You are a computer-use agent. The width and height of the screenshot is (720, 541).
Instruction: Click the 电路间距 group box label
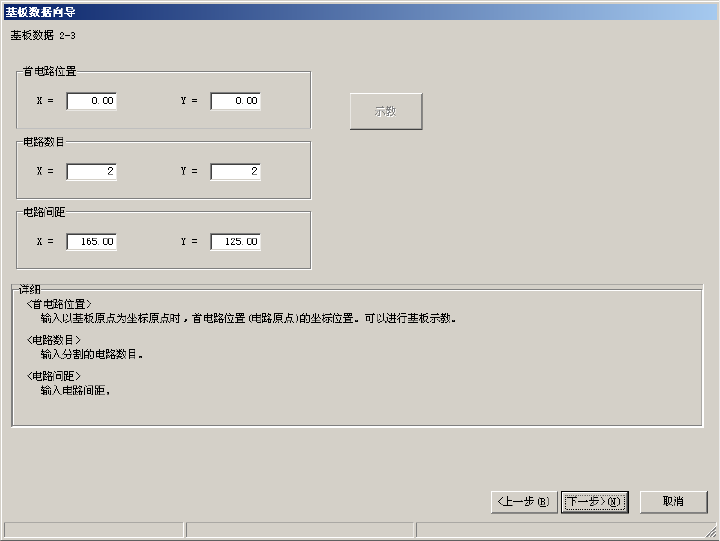[x=44, y=212]
